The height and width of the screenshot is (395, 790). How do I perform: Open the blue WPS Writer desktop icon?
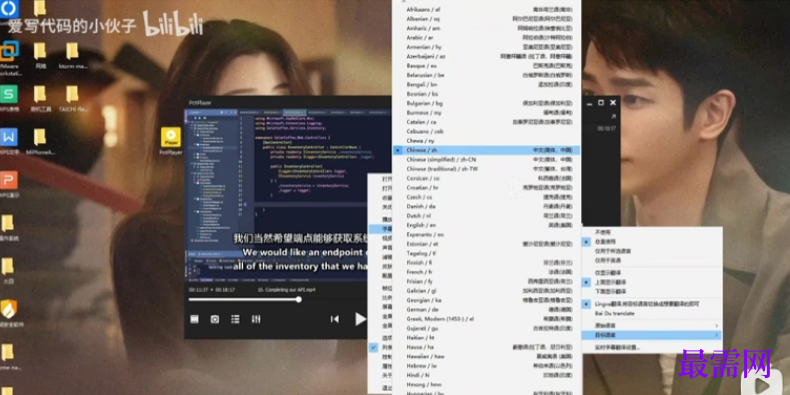click(9, 141)
